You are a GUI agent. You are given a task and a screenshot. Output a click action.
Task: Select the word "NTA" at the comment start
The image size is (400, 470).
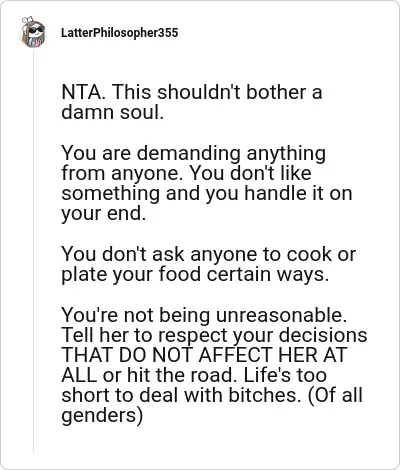[83, 92]
